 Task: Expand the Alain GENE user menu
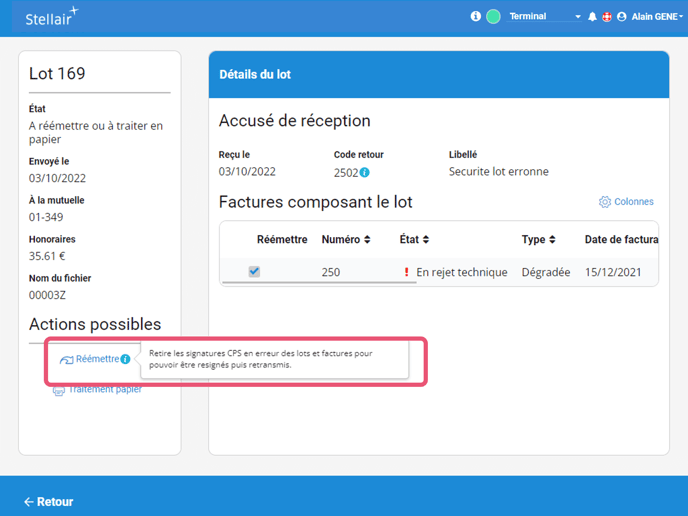pos(656,17)
